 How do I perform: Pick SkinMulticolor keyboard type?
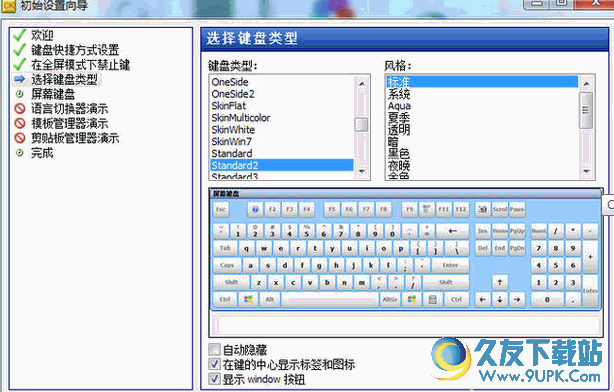pyautogui.click(x=282, y=117)
